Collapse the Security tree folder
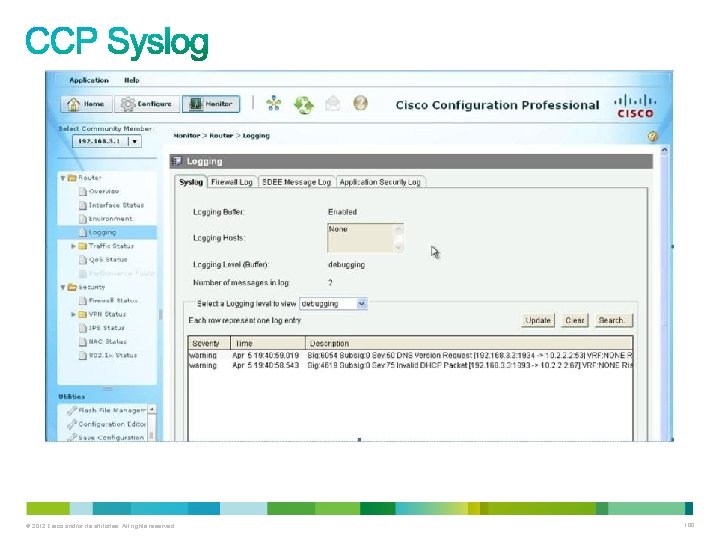The image size is (720, 540). 63,287
